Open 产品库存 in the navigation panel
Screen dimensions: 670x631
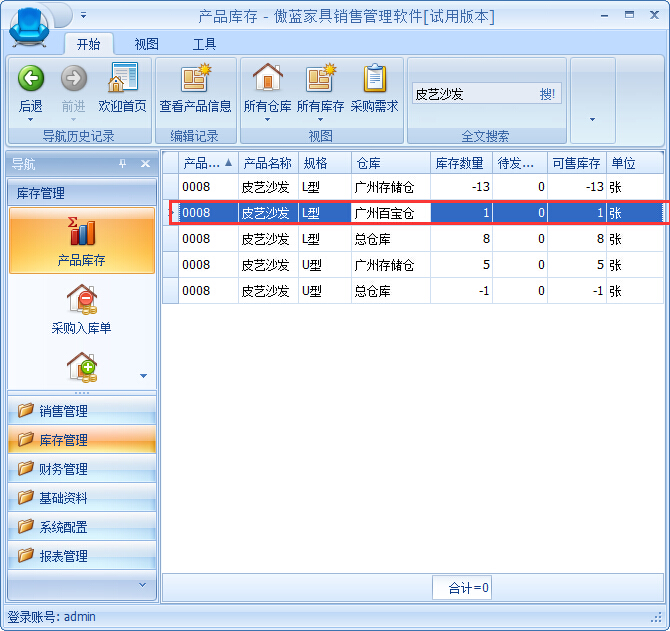pyautogui.click(x=81, y=240)
